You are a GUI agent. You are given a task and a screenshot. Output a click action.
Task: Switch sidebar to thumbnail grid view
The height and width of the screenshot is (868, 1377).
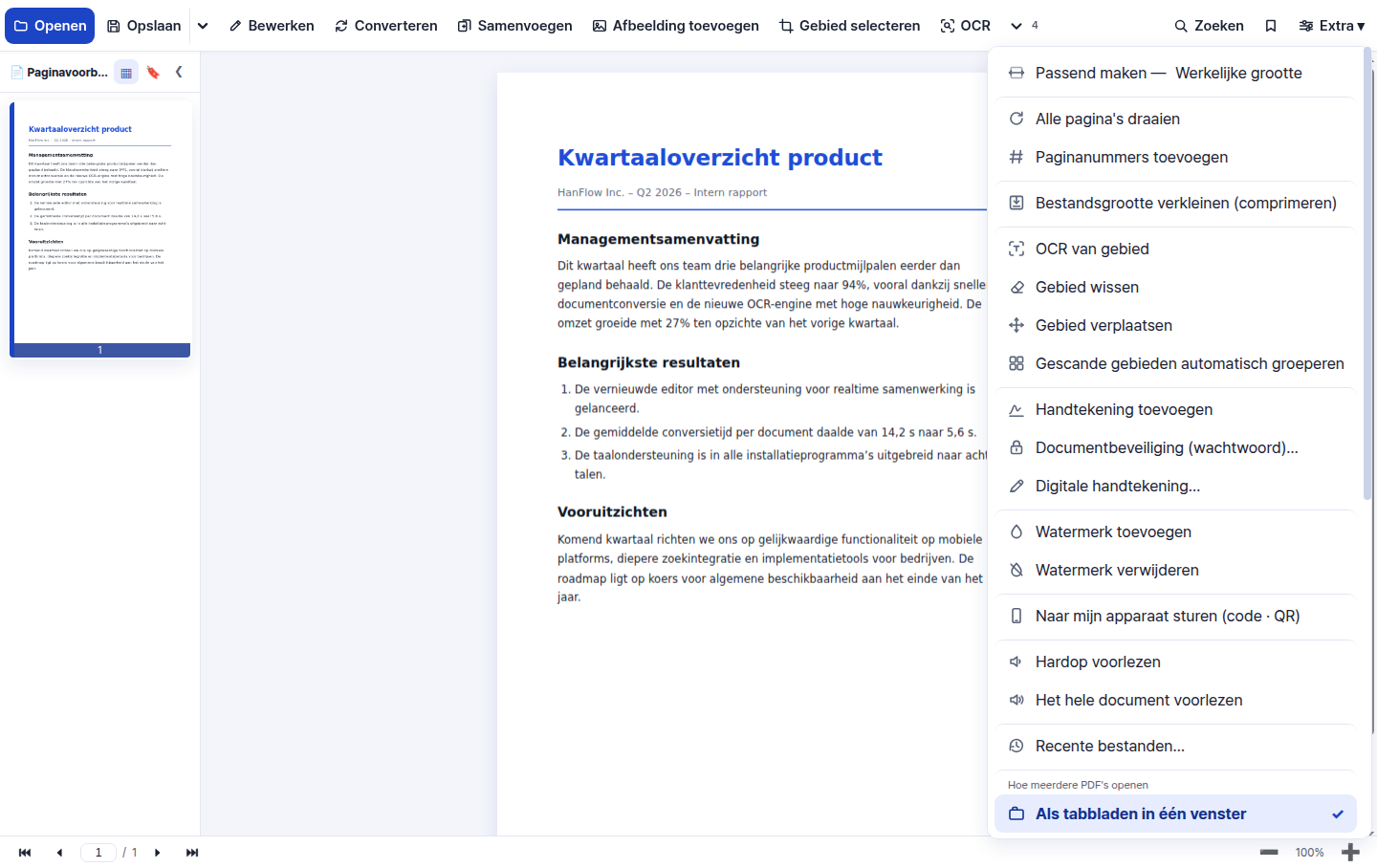pos(126,73)
